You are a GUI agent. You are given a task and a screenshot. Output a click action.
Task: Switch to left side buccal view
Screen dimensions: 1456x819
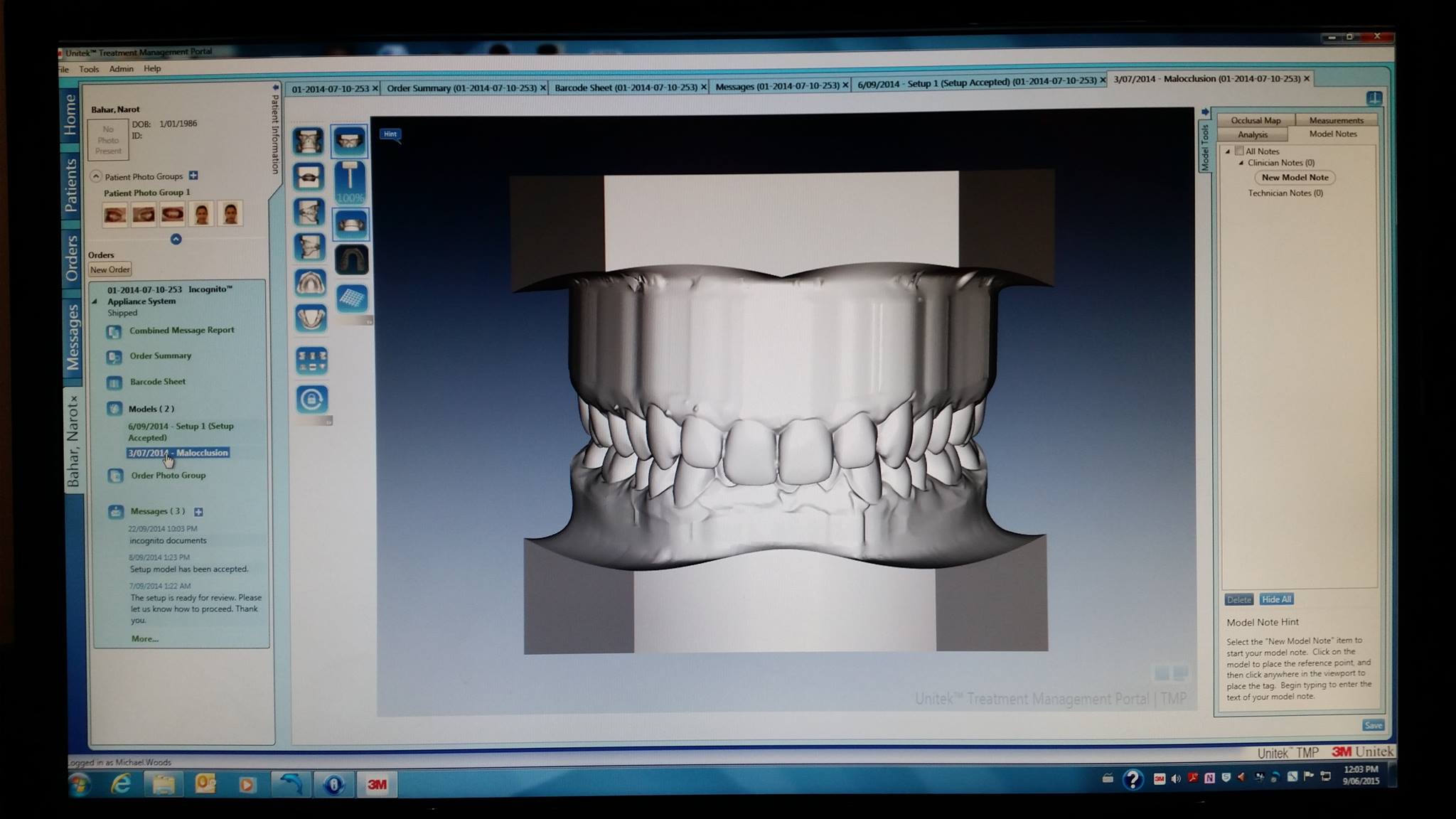pos(309,247)
